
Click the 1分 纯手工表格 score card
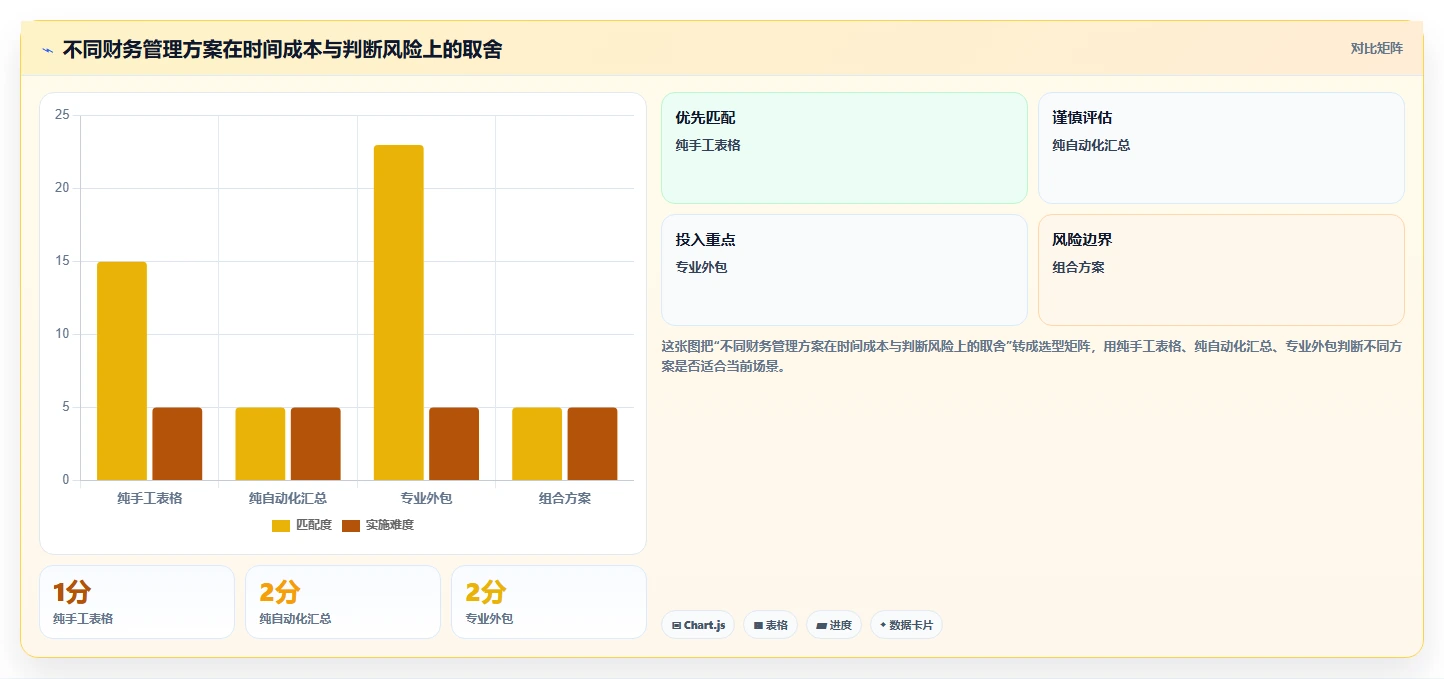click(x=137, y=602)
